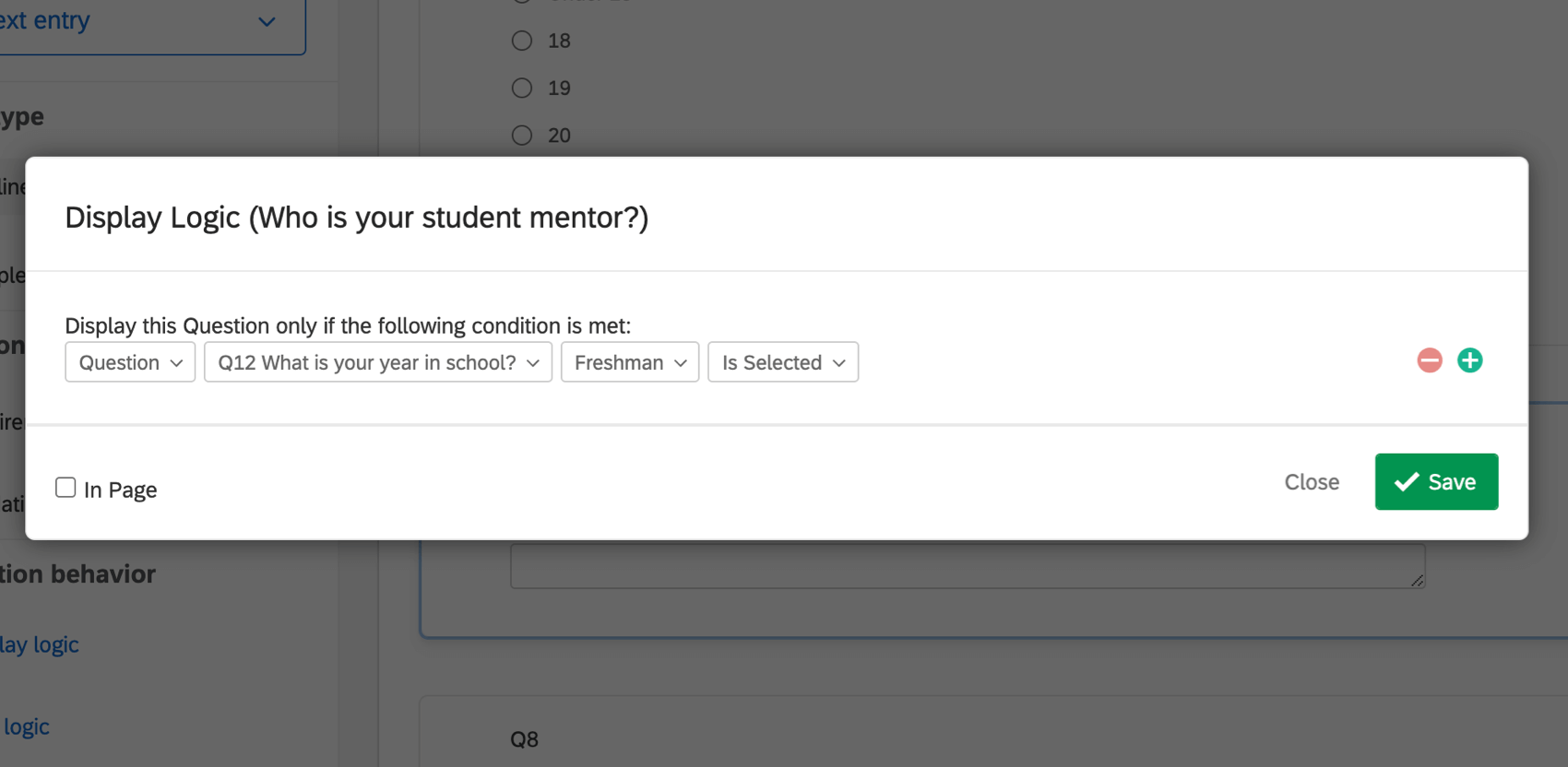Enable the "In Page" checkbox
The height and width of the screenshot is (767, 1568).
pyautogui.click(x=65, y=487)
